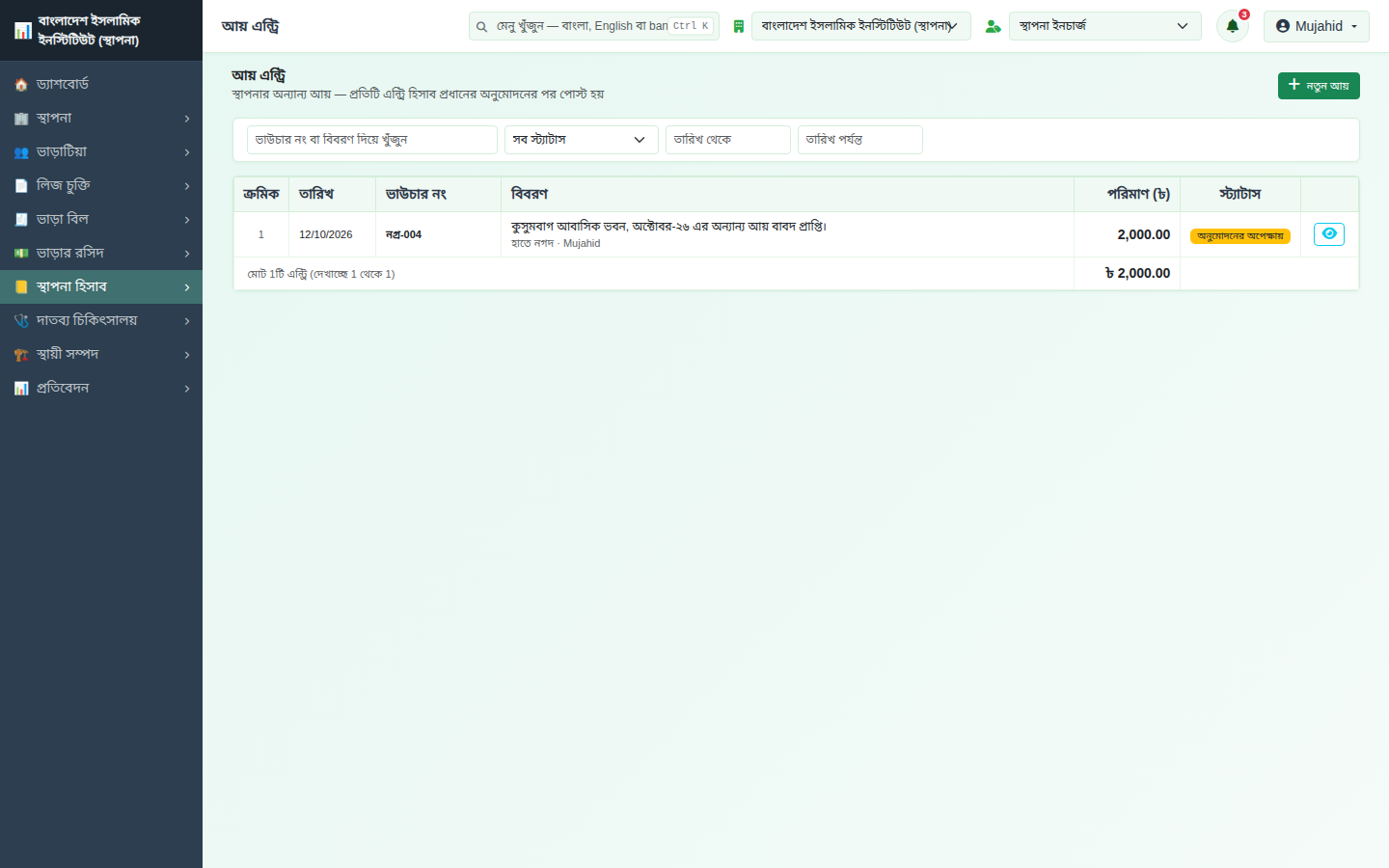Click the view eye icon for voucher নপ্র-004
This screenshot has width=1389, height=868.
[1329, 234]
